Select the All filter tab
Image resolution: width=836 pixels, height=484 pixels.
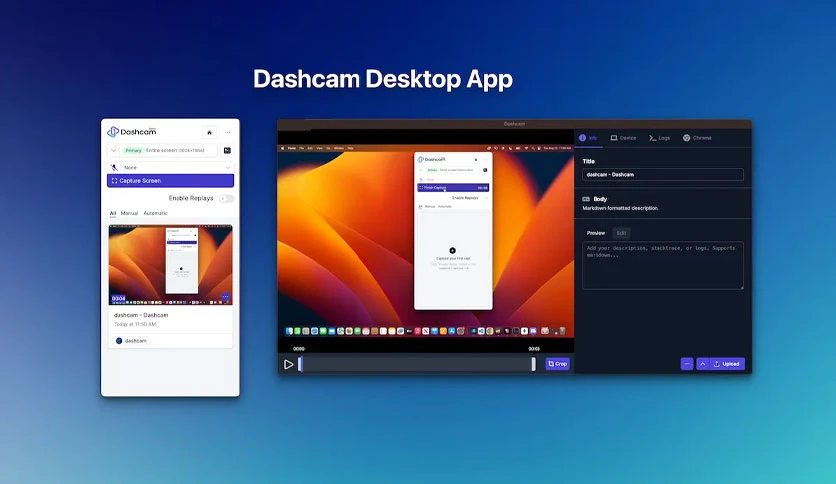(112, 213)
